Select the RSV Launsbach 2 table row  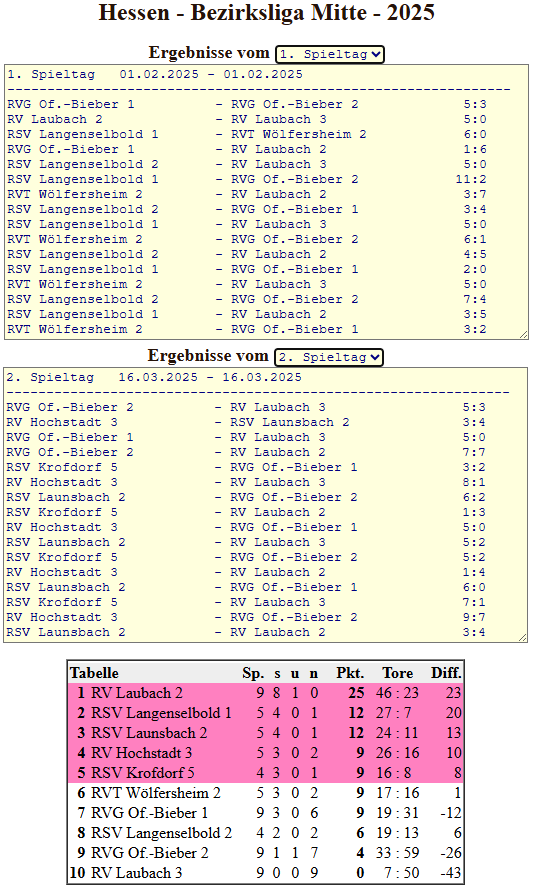coord(266,733)
